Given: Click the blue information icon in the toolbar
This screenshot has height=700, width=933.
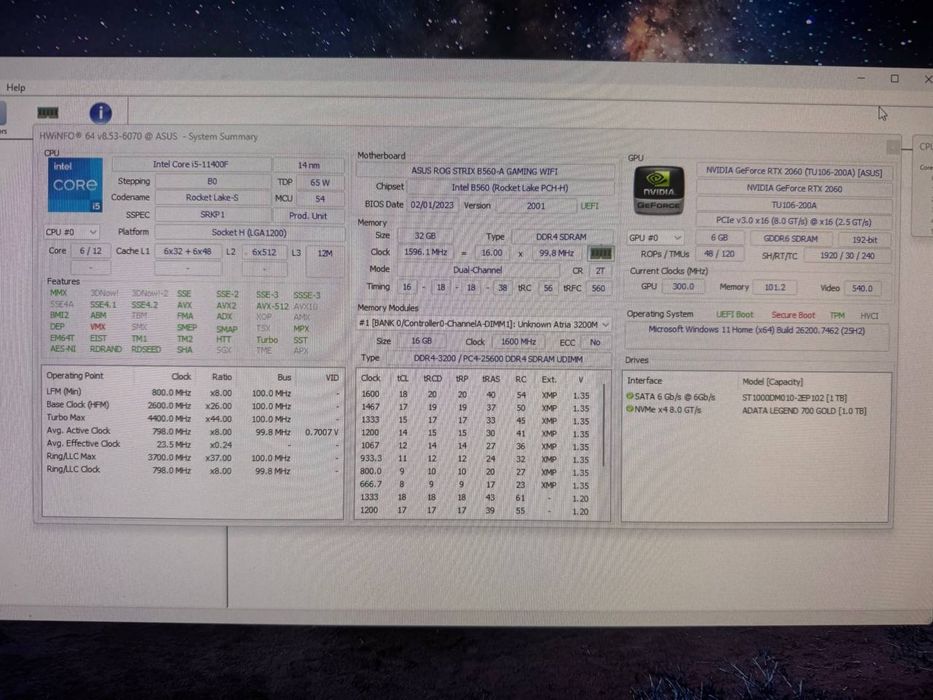Looking at the screenshot, I should 101,112.
